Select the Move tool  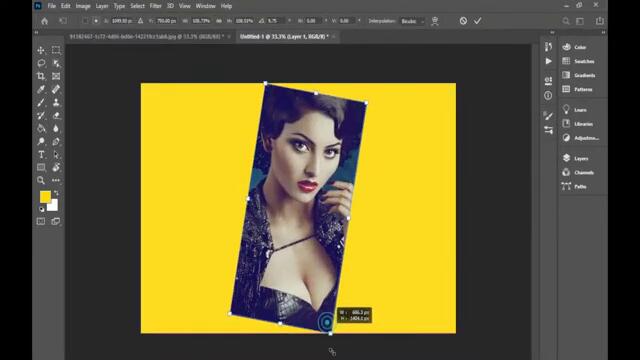pyautogui.click(x=41, y=50)
